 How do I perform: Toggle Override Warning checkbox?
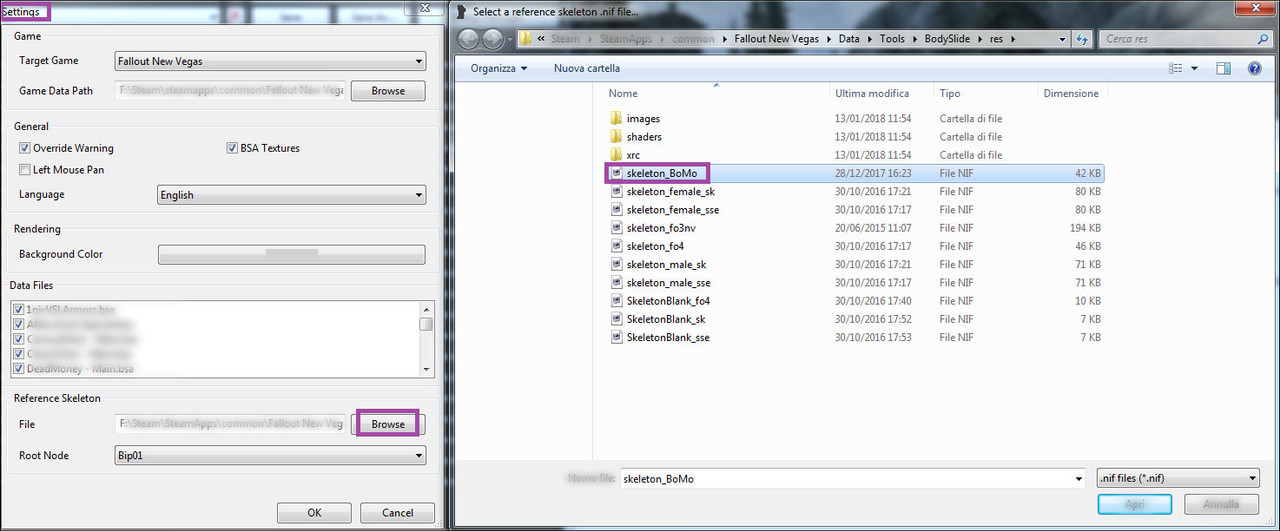(25, 148)
